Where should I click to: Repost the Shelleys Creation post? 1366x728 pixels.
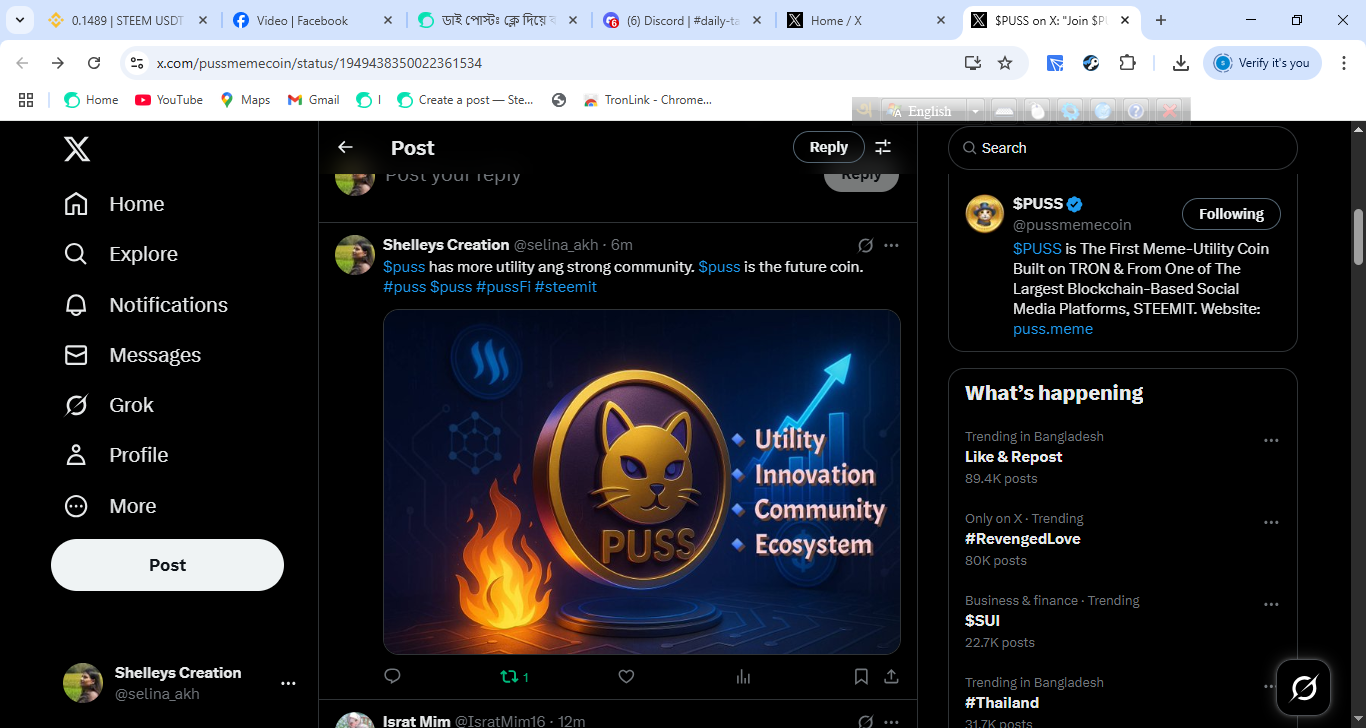[514, 676]
